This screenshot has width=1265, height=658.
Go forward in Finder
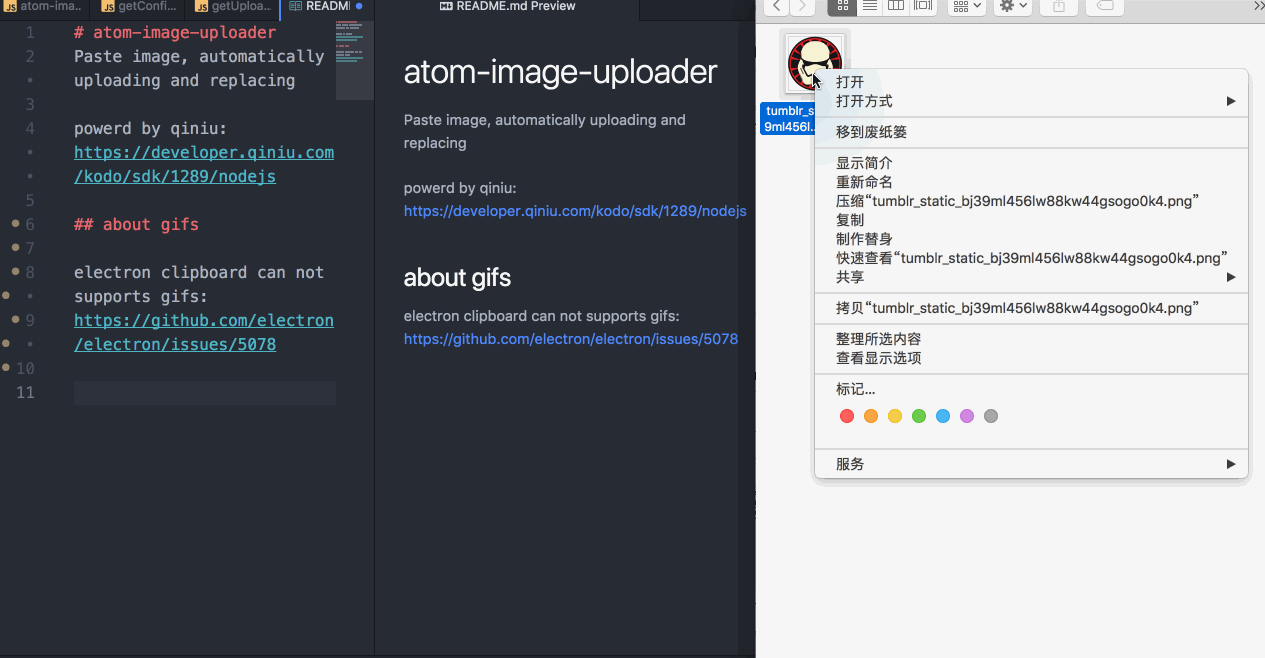(802, 7)
